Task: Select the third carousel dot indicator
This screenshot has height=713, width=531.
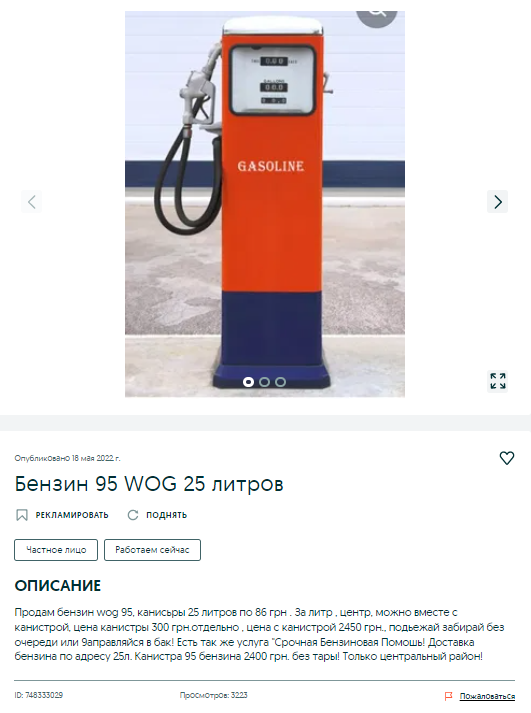Action: tap(281, 382)
